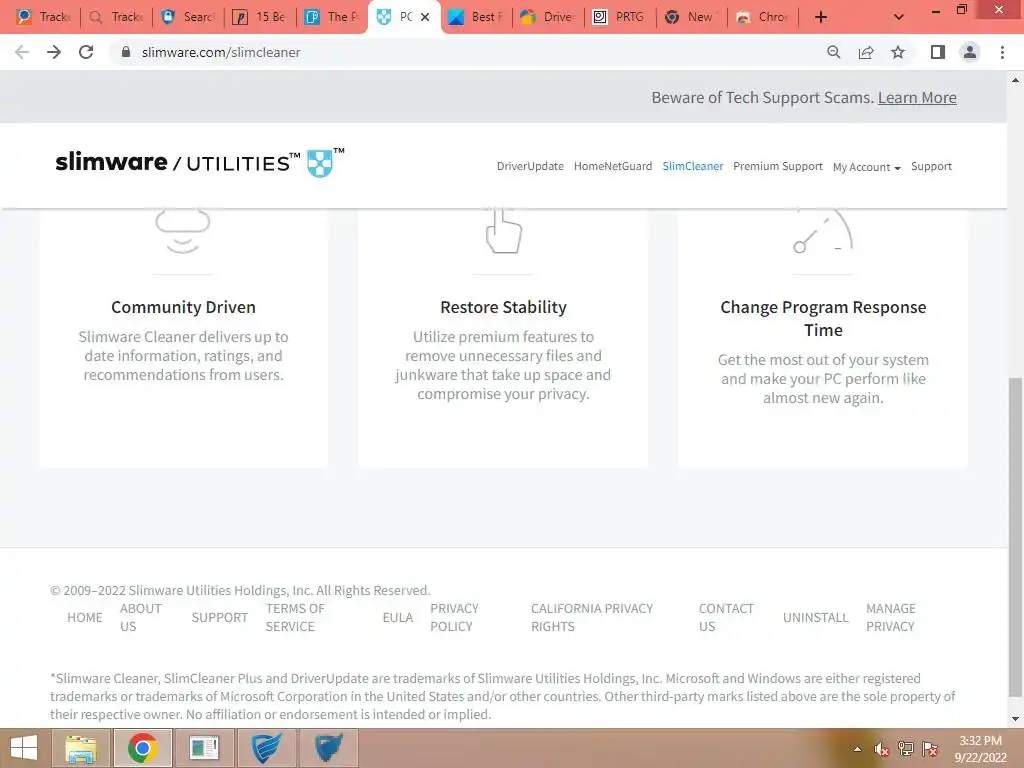
Task: Open the SUPPORT footer link
Action: point(219,617)
